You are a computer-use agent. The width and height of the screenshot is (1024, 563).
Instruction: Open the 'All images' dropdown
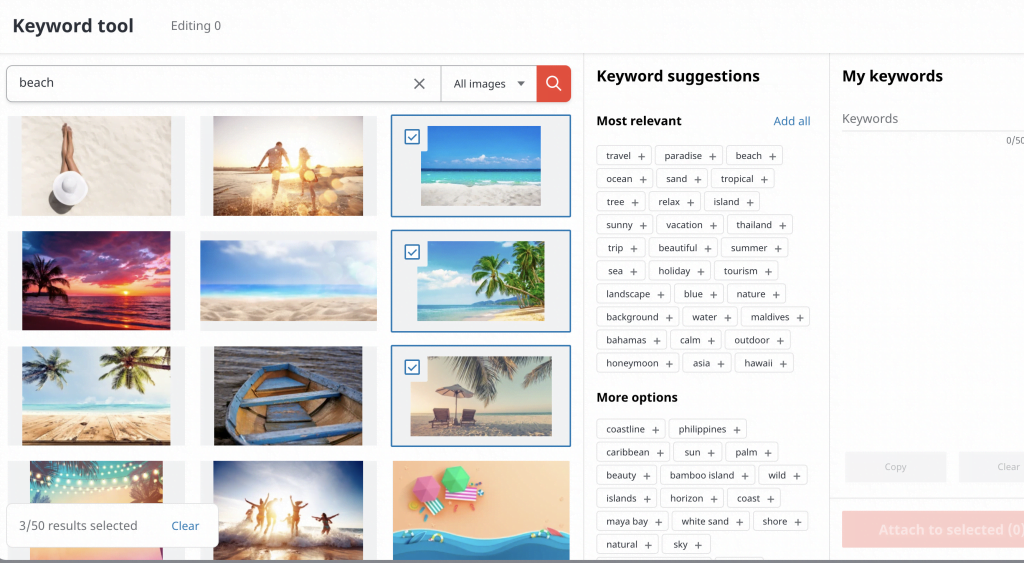489,84
